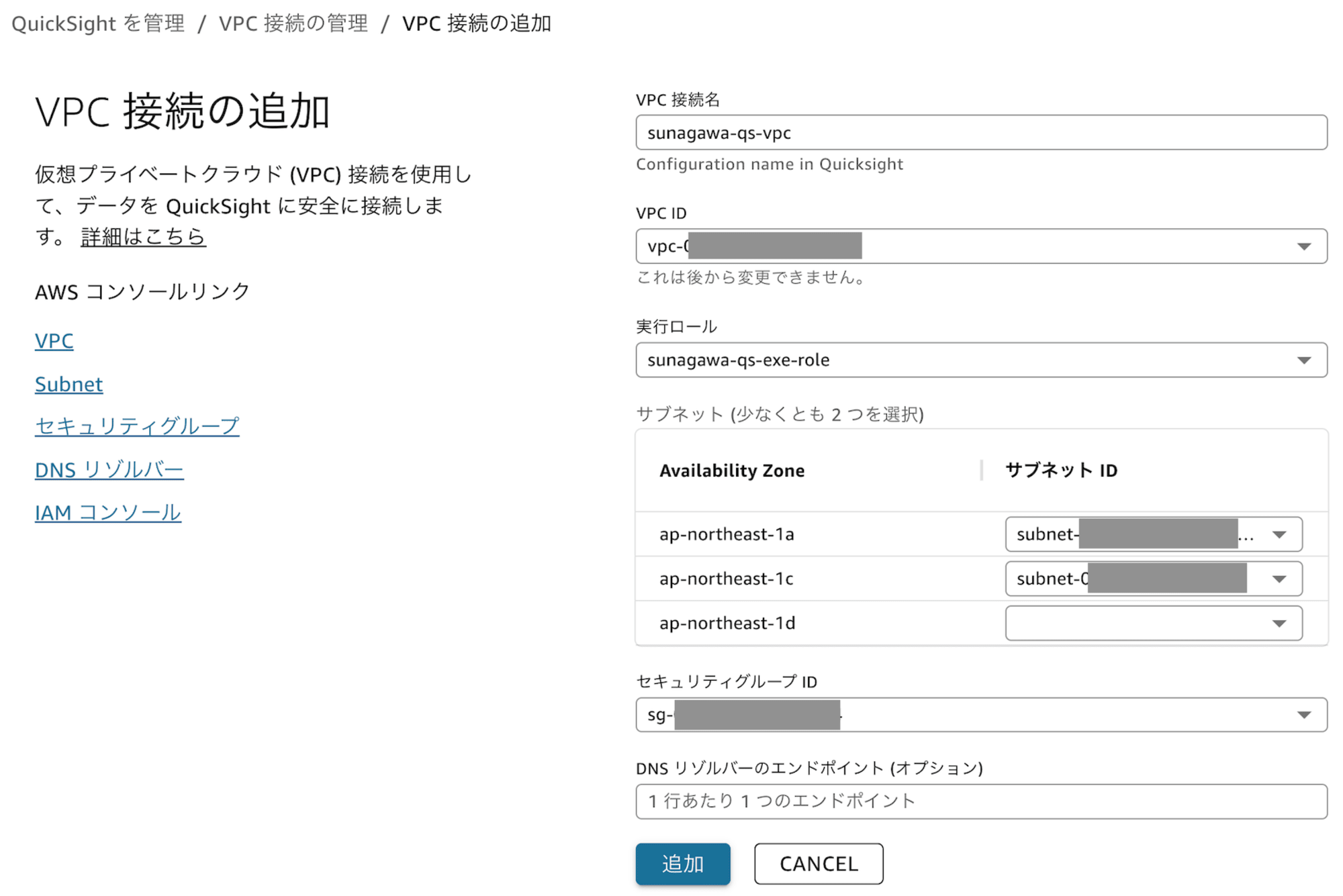This screenshot has height=896, width=1343.
Task: Open the VPC ID dropdown
Action: click(981, 246)
